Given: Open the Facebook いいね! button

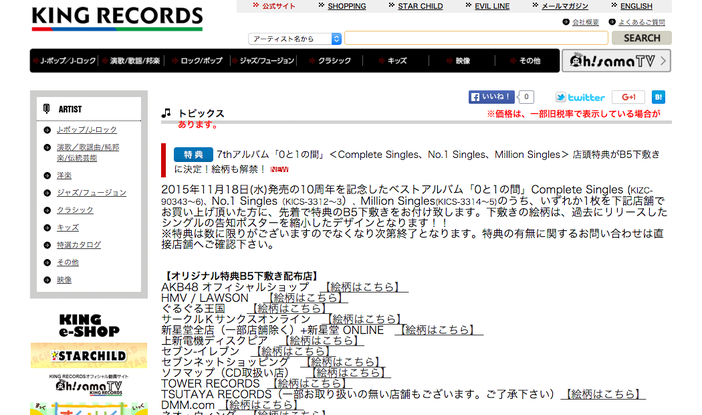Looking at the screenshot, I should 491,97.
